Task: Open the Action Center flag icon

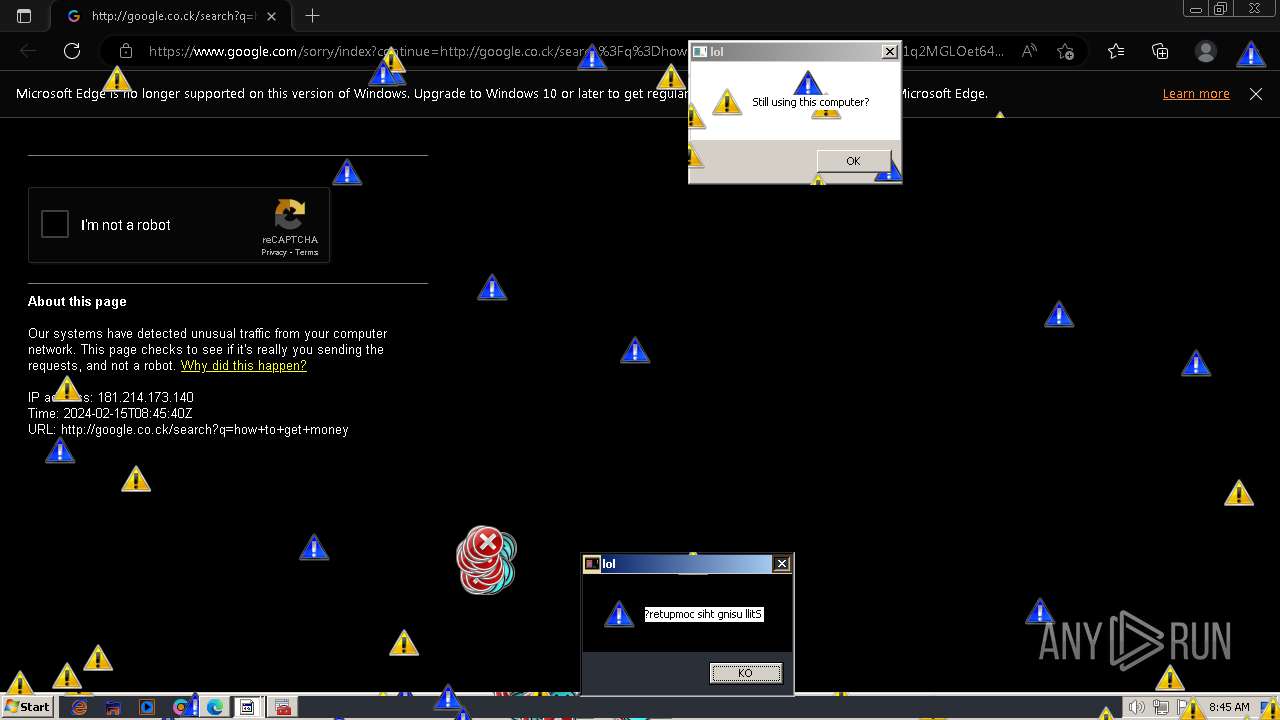Action: tap(1182, 707)
